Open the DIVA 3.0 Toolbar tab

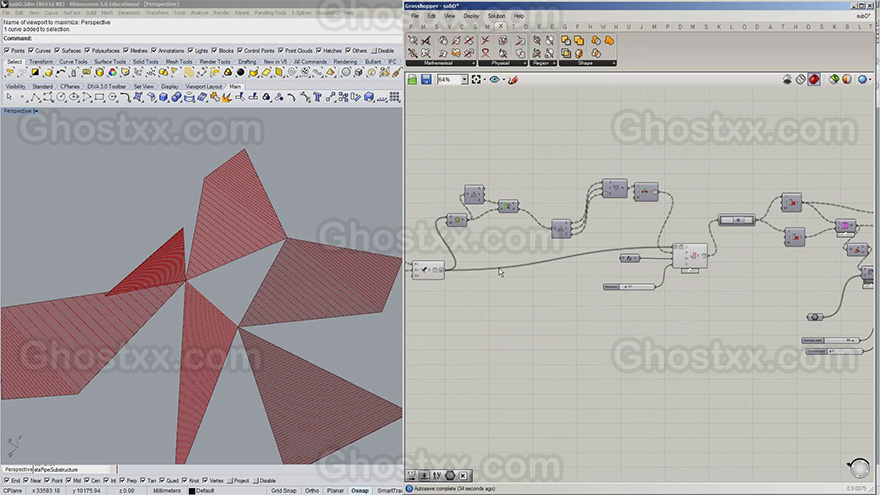click(107, 86)
